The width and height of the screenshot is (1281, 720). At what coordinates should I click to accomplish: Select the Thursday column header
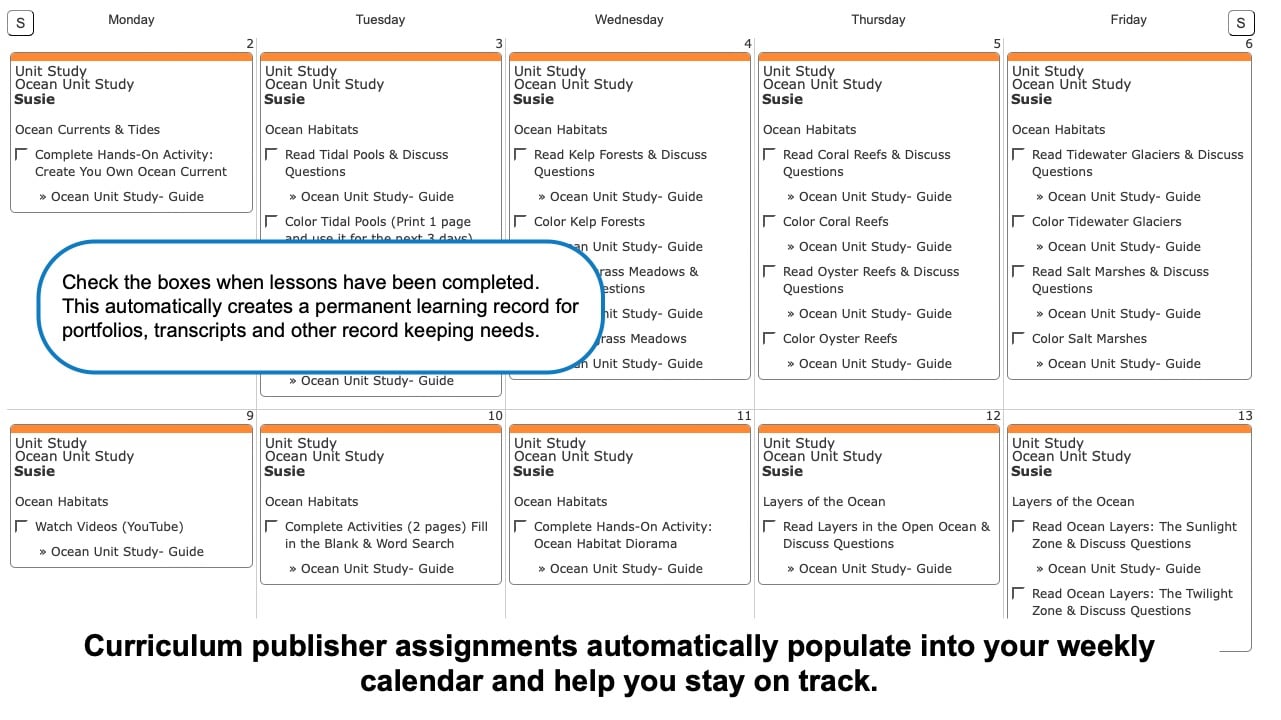[878, 19]
